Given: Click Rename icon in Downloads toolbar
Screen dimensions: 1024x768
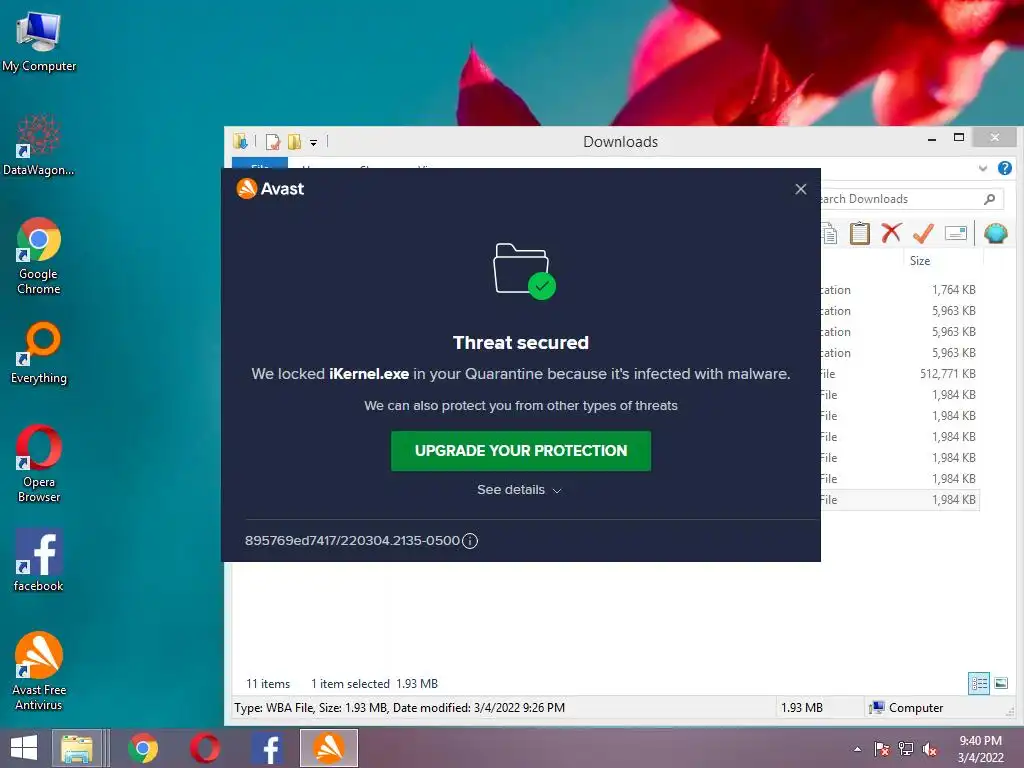Looking at the screenshot, I should pos(955,233).
